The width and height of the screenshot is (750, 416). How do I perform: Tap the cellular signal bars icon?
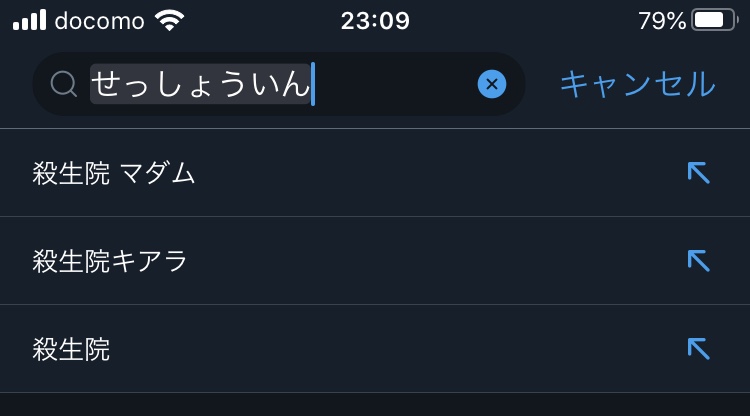pyautogui.click(x=30, y=20)
